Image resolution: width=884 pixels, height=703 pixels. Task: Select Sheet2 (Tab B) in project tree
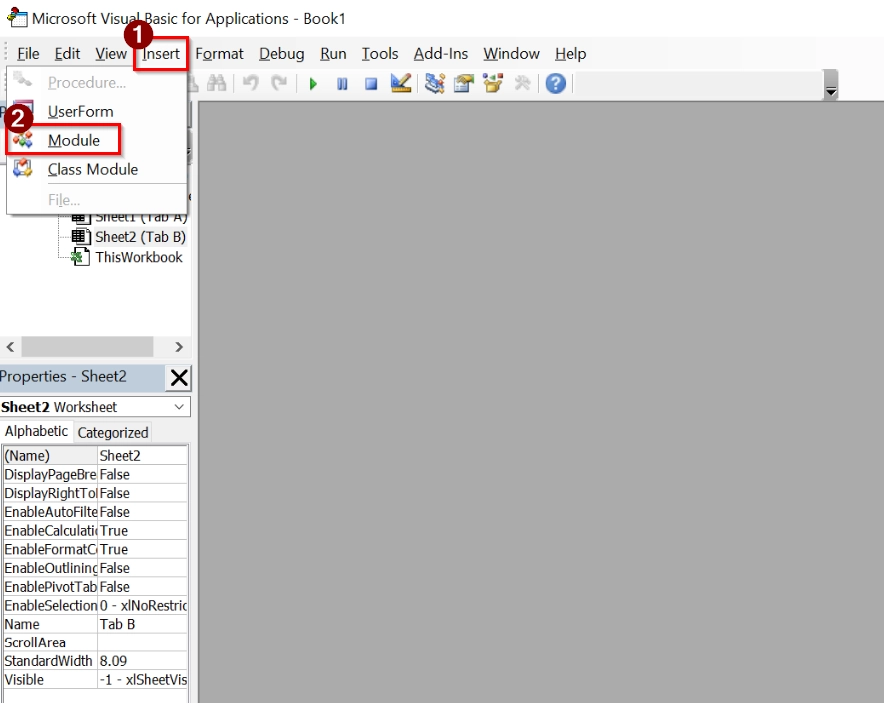pyautogui.click(x=140, y=237)
